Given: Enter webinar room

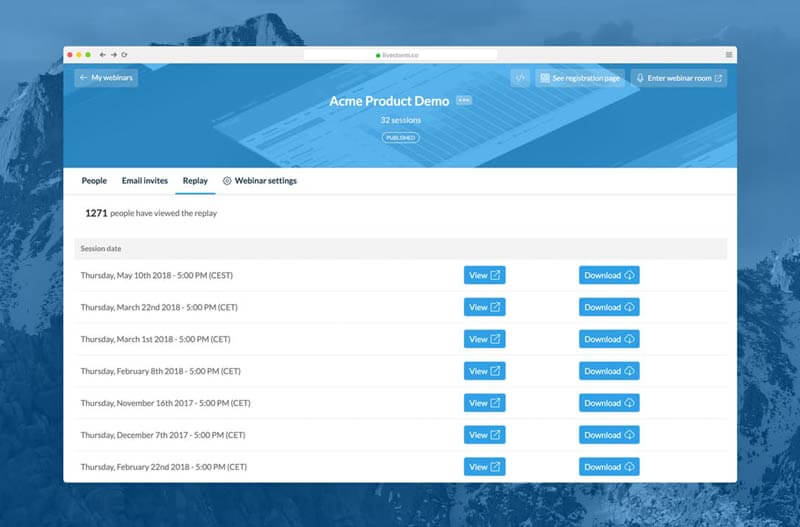Looking at the screenshot, I should [x=679, y=78].
